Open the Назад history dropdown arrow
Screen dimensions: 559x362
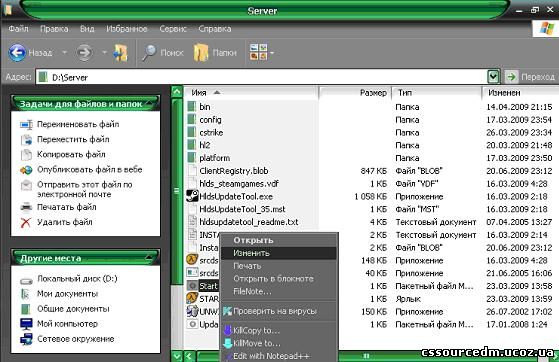click(65, 53)
